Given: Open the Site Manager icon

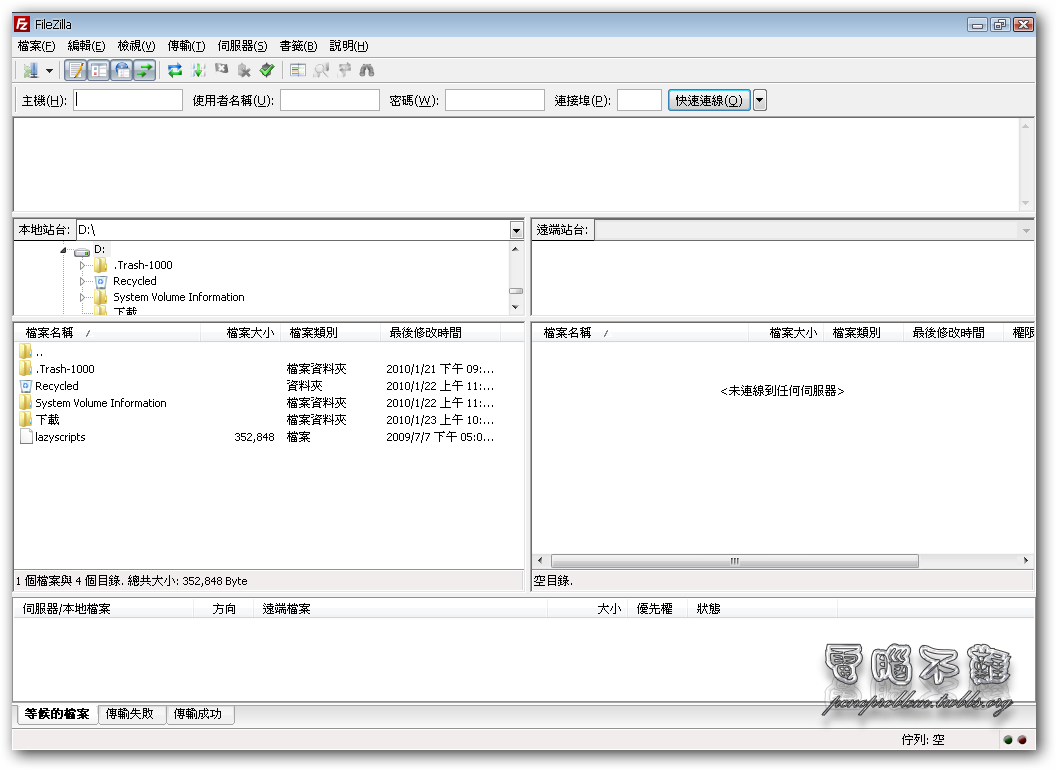Looking at the screenshot, I should pos(30,70).
